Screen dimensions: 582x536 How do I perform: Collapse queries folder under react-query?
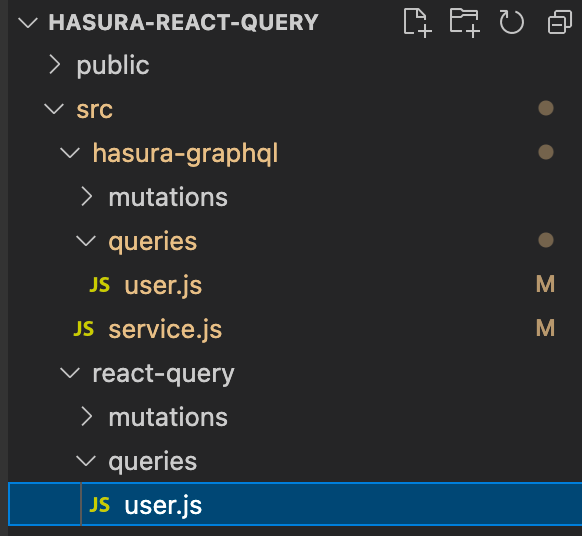86,461
